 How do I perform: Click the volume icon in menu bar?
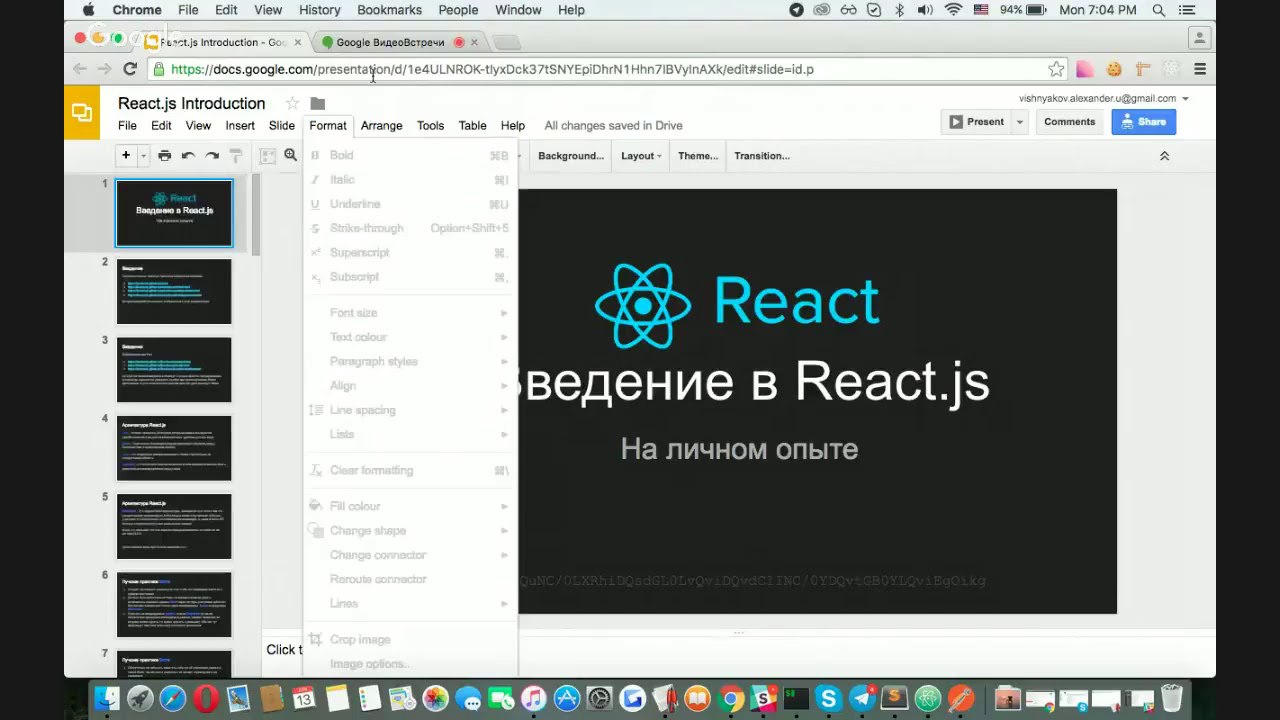[x=925, y=10]
